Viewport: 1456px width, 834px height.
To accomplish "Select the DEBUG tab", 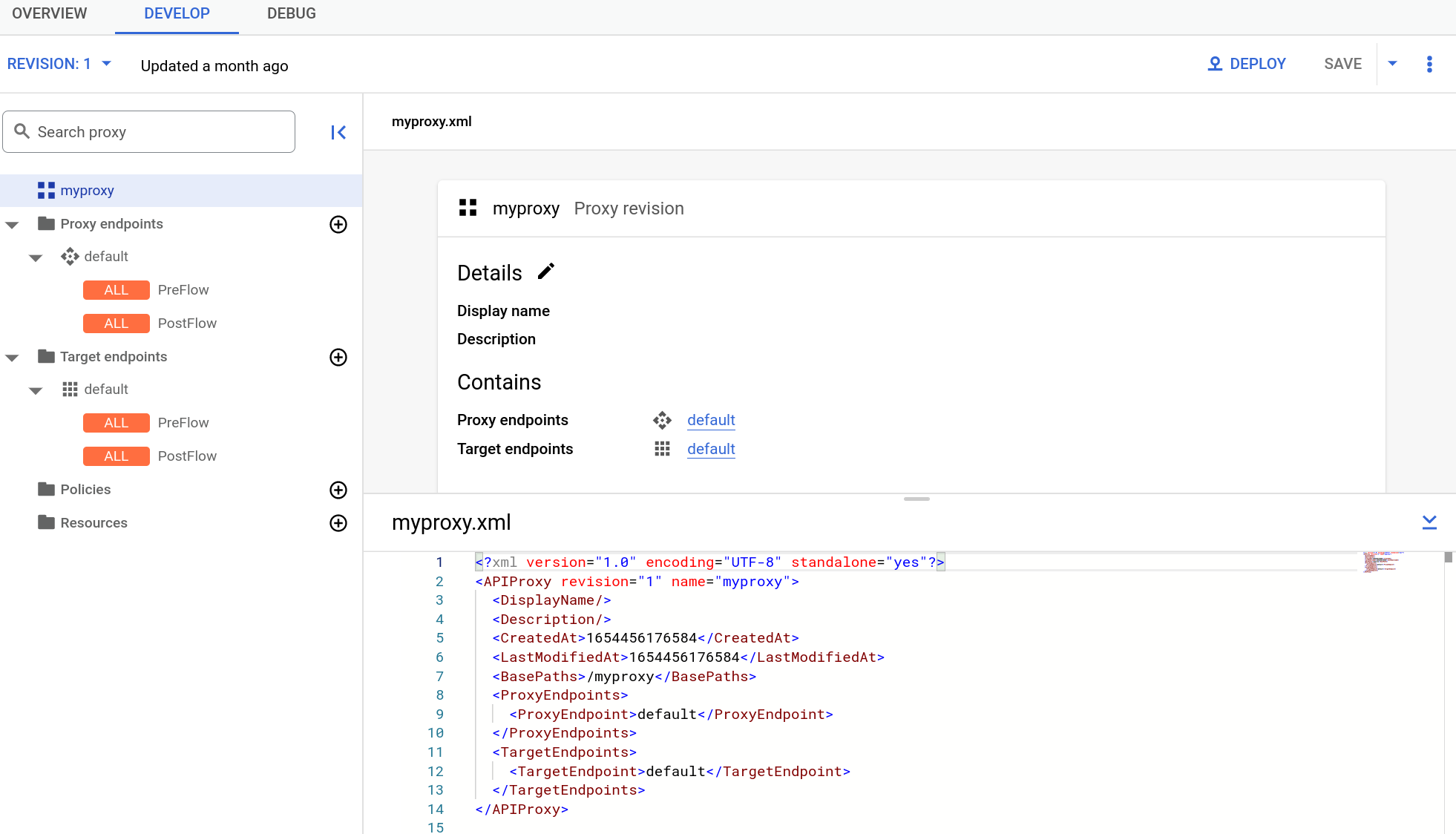I will (292, 13).
